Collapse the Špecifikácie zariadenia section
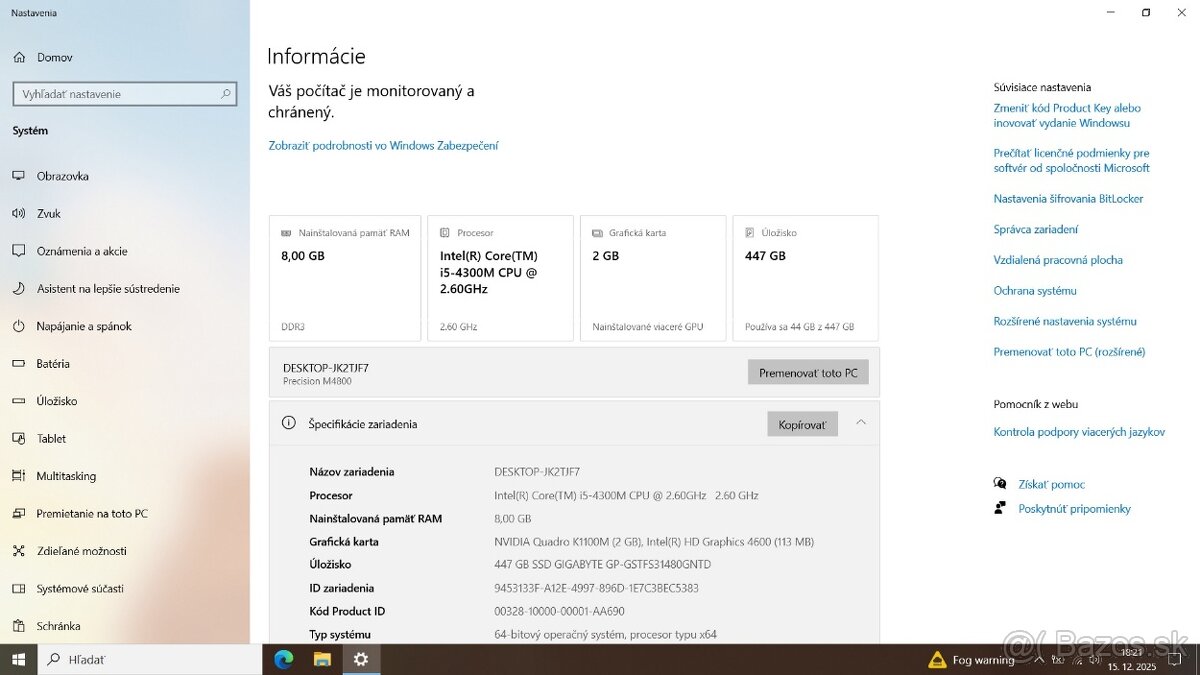This screenshot has width=1200, height=675. 861,423
